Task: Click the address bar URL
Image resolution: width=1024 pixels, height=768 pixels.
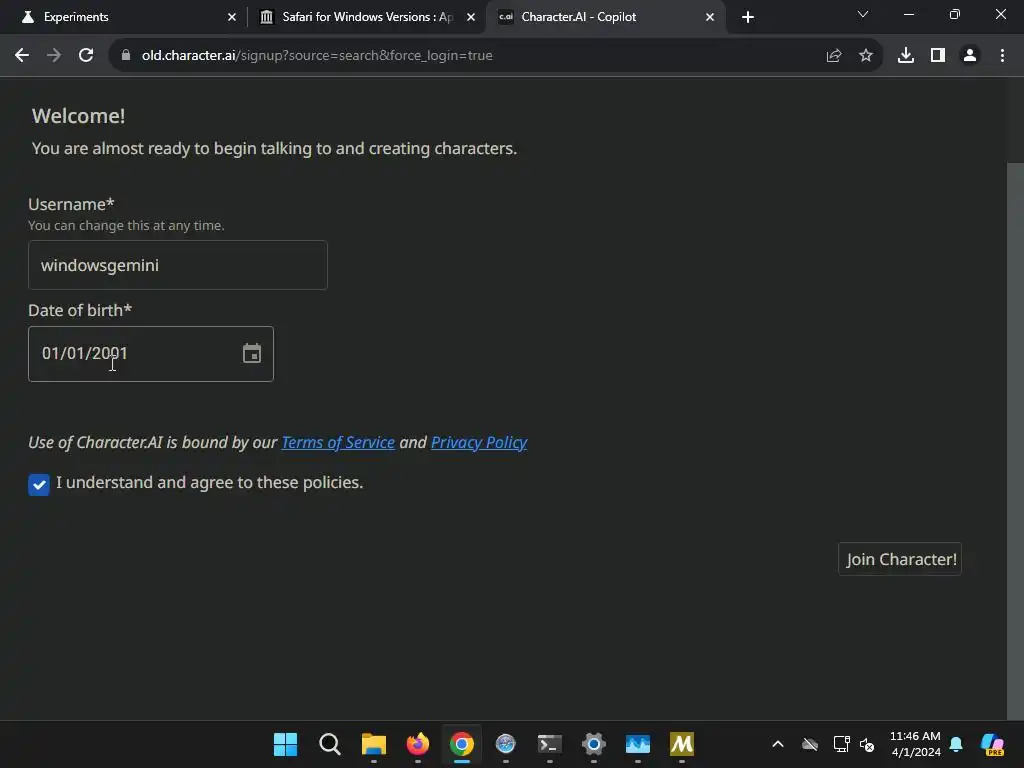Action: 317,56
